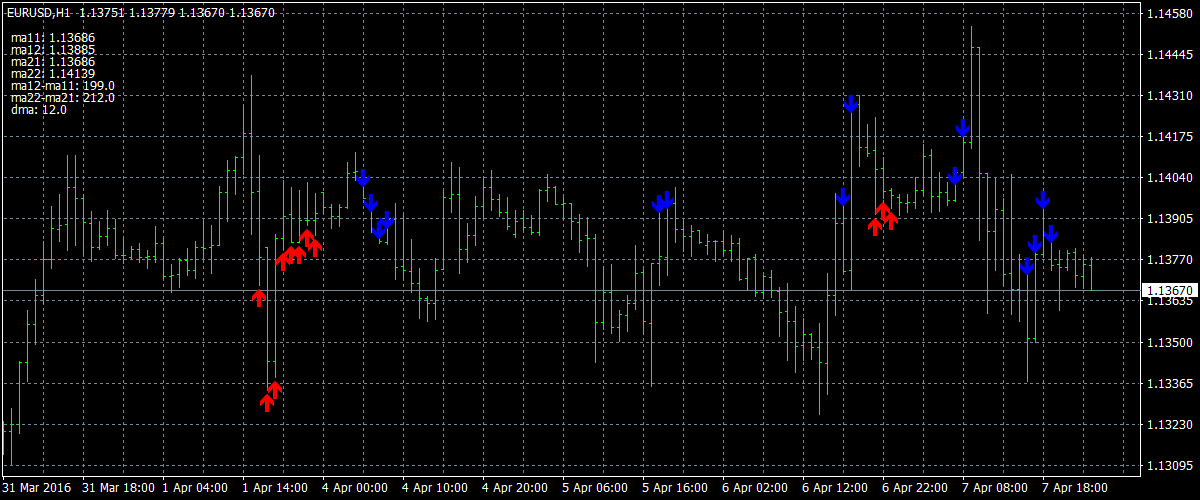Click the 1.14175 price axis label

coord(1168,137)
